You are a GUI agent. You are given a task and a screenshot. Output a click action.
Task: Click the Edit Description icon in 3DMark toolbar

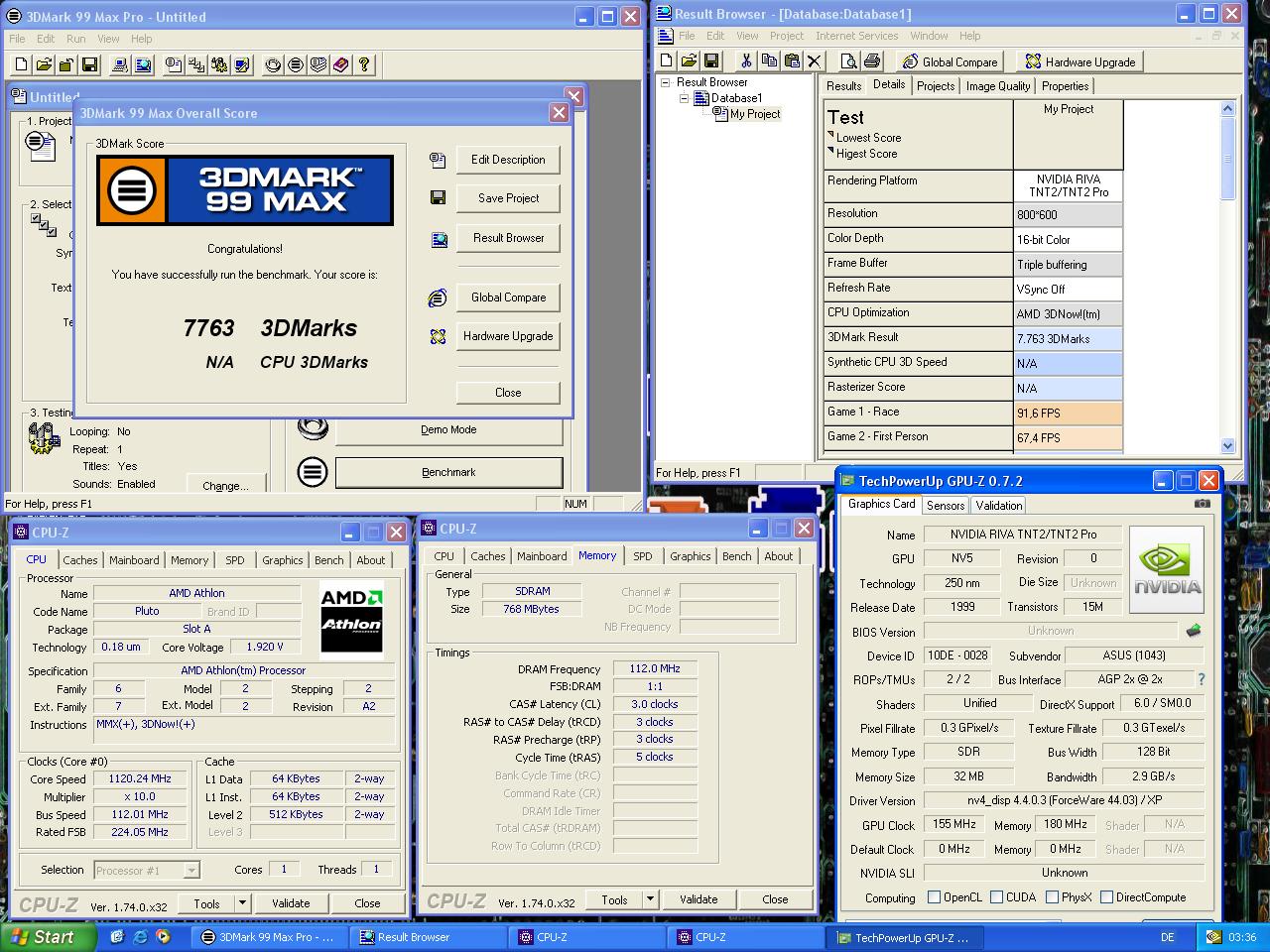pyautogui.click(x=174, y=65)
